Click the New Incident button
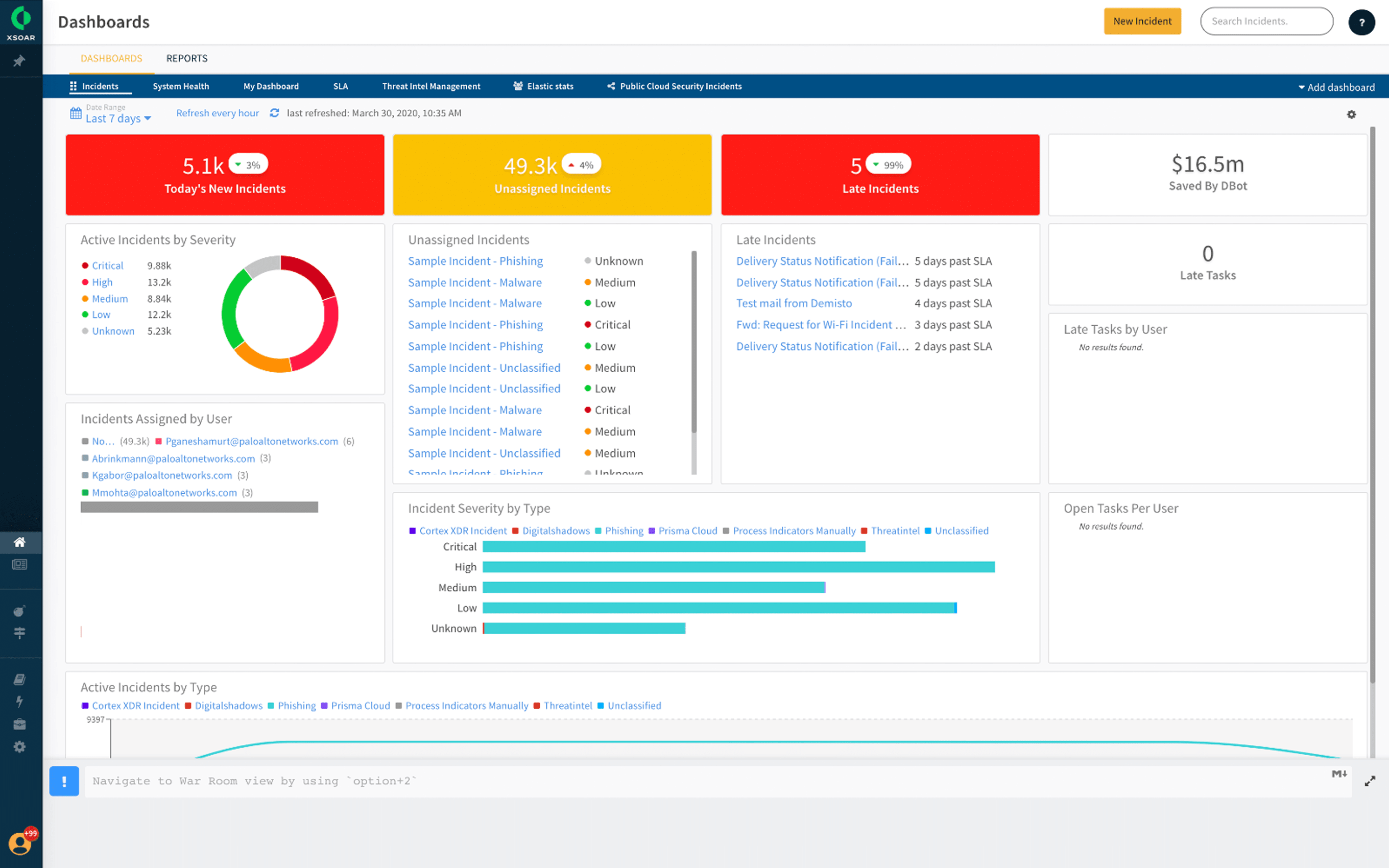 (x=1142, y=21)
